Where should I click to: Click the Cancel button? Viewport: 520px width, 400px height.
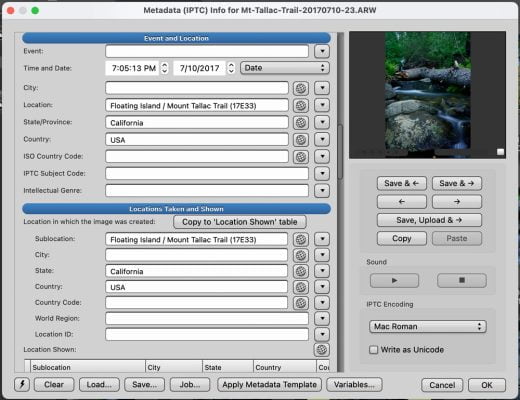[x=442, y=385]
